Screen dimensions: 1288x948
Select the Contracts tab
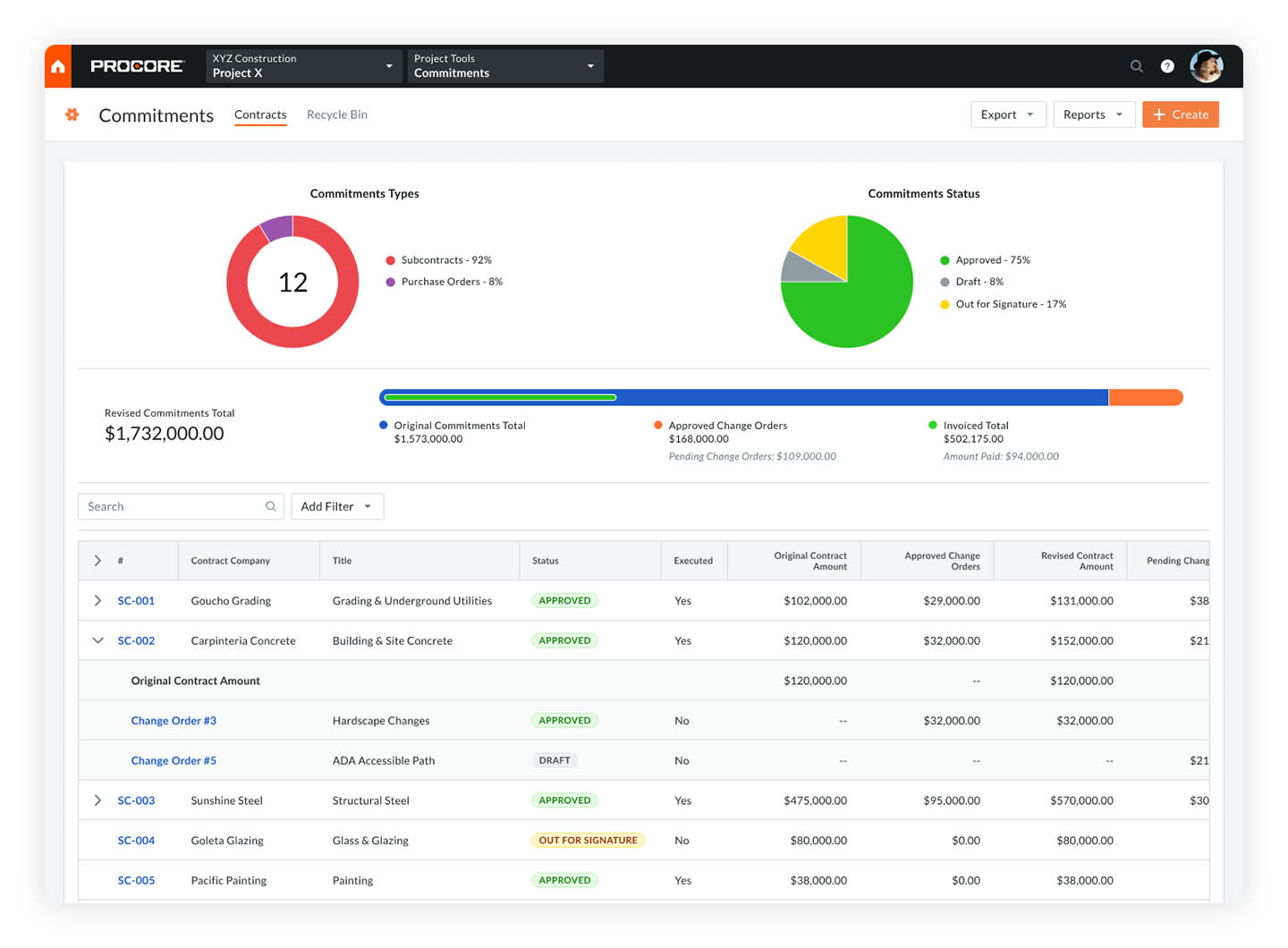[x=259, y=114]
